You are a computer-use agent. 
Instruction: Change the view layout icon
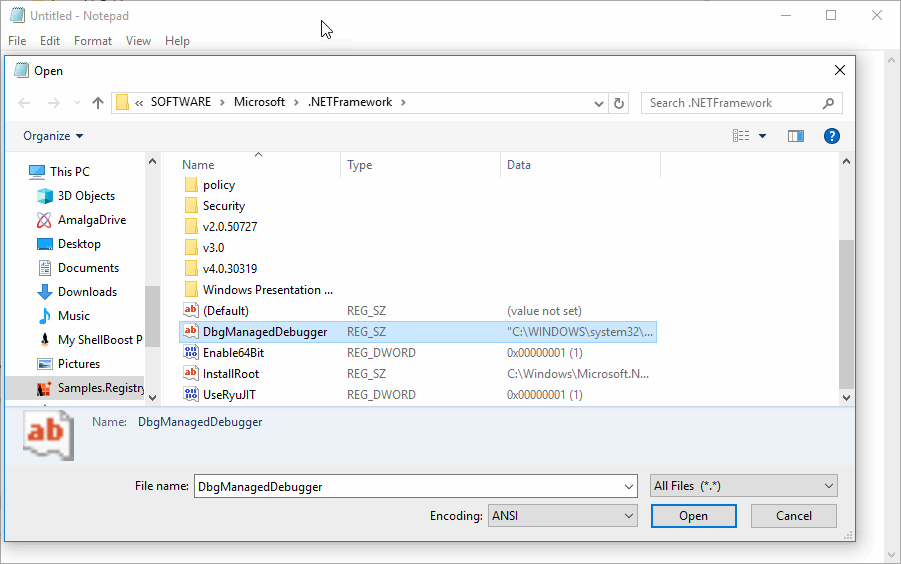click(741, 136)
